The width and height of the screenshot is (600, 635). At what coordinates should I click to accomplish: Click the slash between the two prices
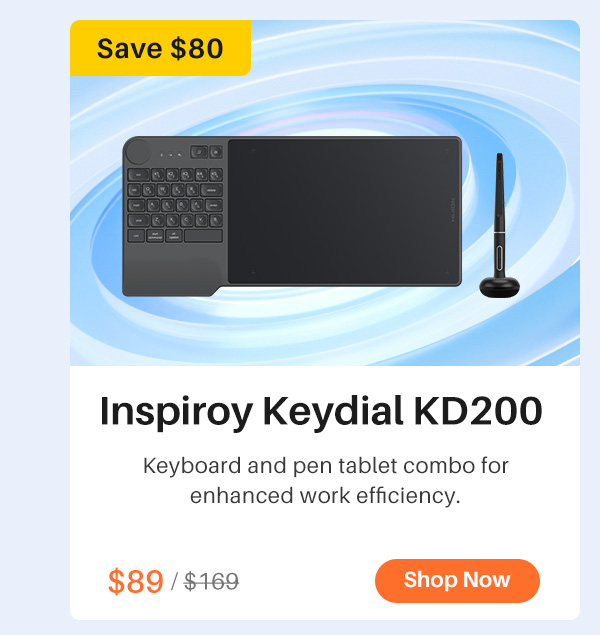(x=174, y=582)
